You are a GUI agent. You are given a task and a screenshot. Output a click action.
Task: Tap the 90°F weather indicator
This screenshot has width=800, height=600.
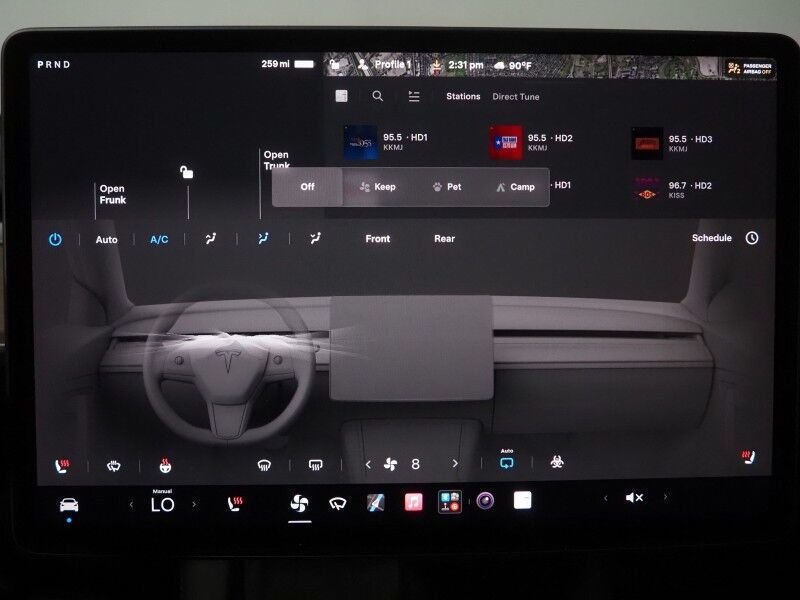pos(513,66)
